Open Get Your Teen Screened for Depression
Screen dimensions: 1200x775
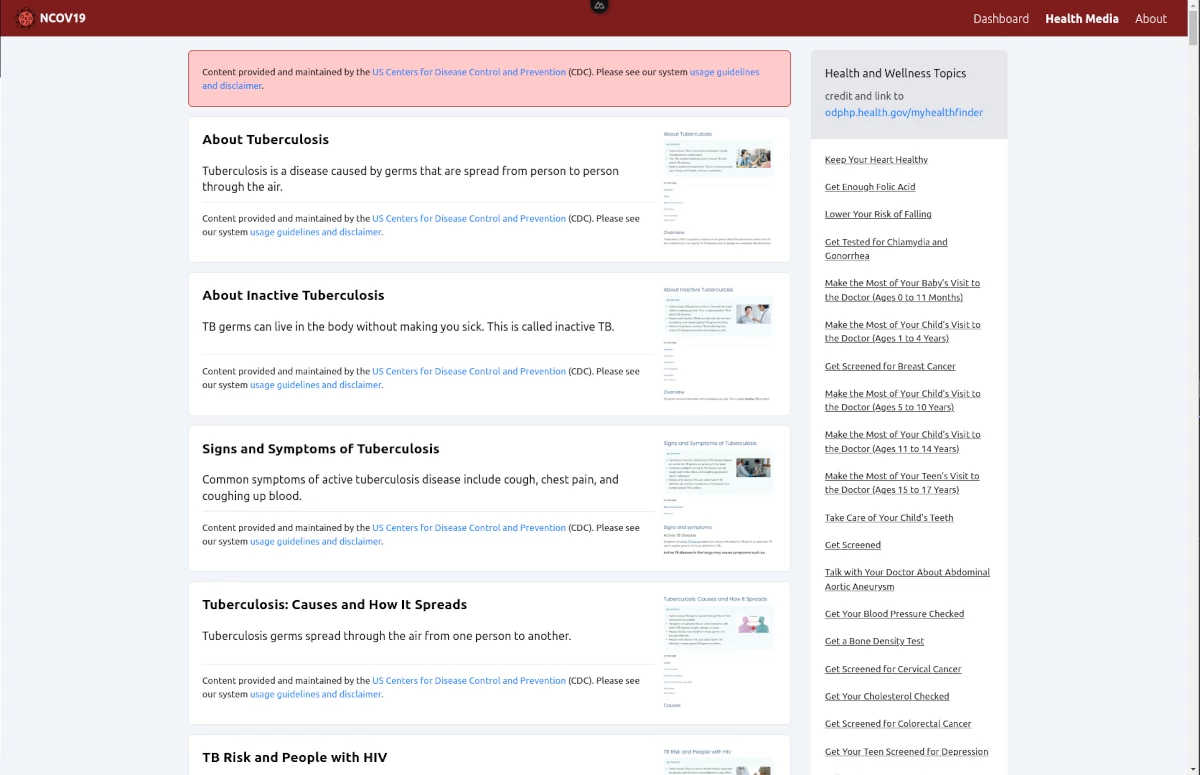point(906,752)
